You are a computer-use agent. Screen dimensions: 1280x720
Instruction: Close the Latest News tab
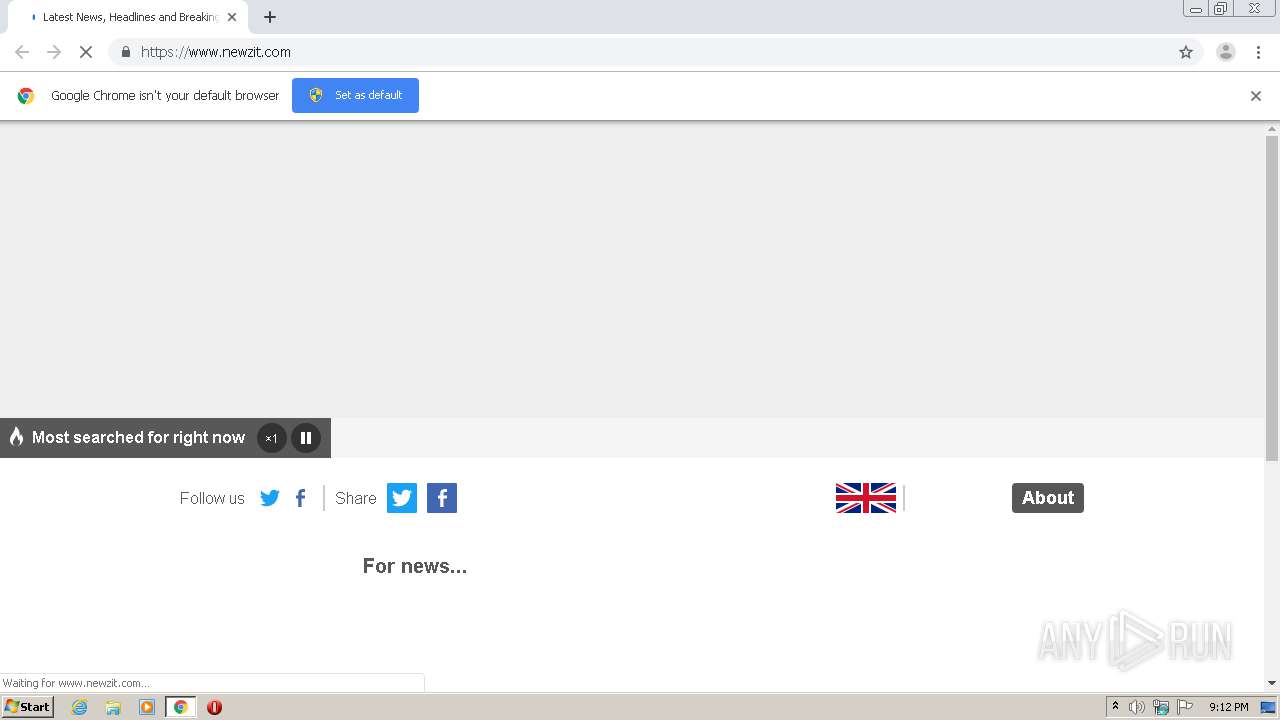[x=232, y=17]
